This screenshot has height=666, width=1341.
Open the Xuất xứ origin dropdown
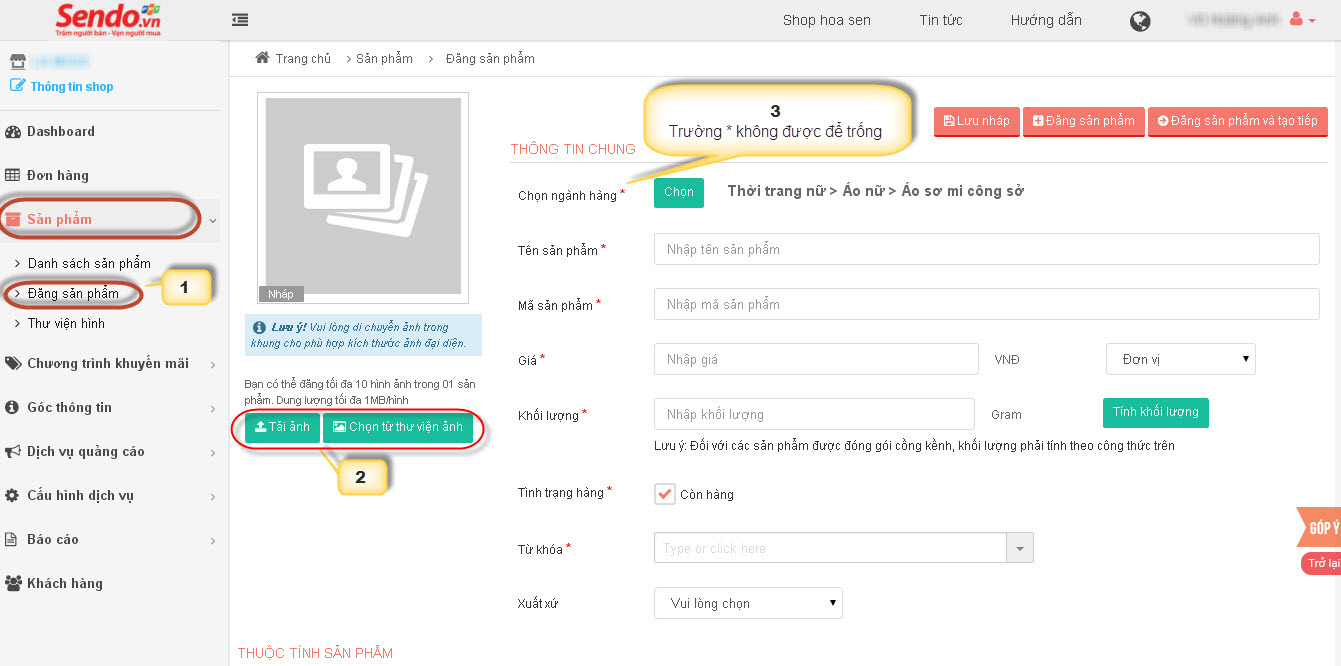(x=748, y=603)
